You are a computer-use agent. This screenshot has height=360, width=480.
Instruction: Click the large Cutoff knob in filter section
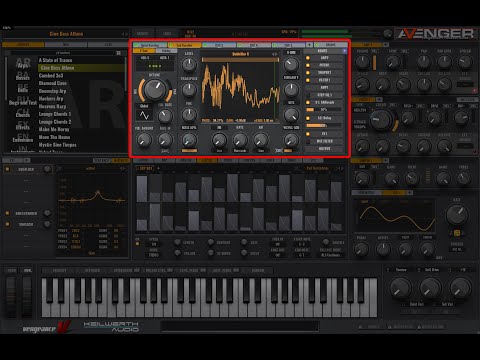pos(381,120)
